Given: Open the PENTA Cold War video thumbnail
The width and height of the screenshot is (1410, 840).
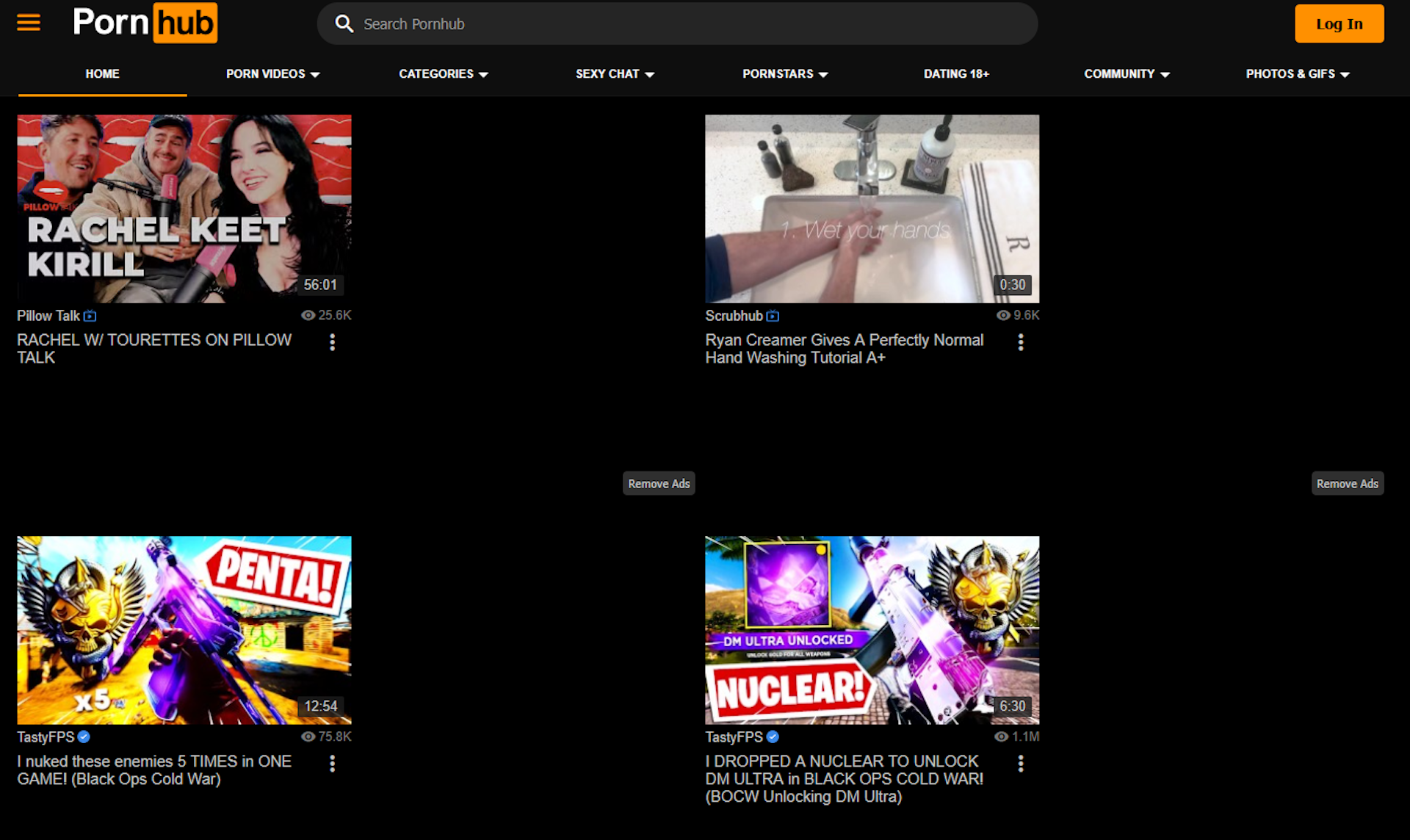Looking at the screenshot, I should (x=184, y=629).
